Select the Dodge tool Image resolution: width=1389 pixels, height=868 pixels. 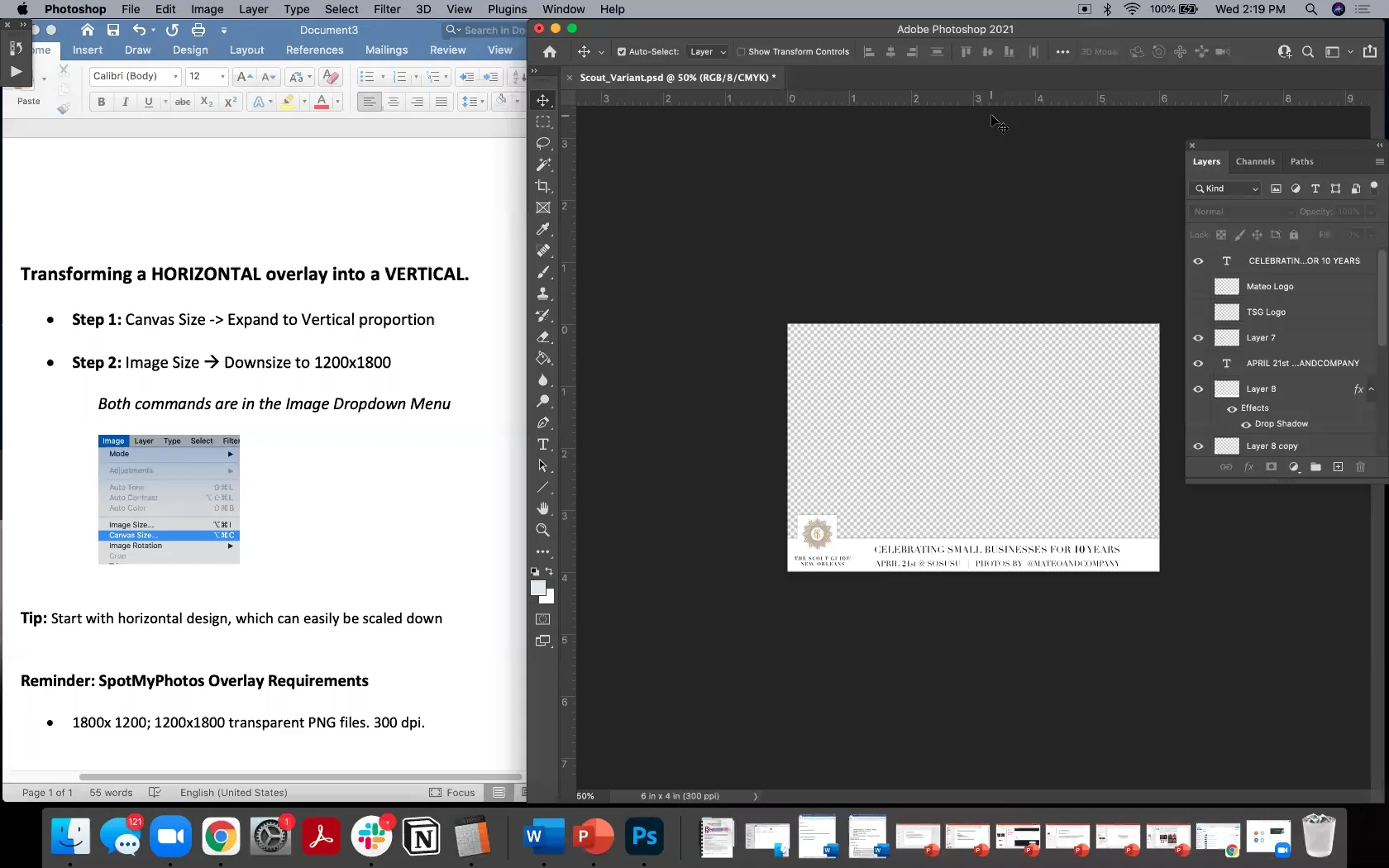(543, 401)
